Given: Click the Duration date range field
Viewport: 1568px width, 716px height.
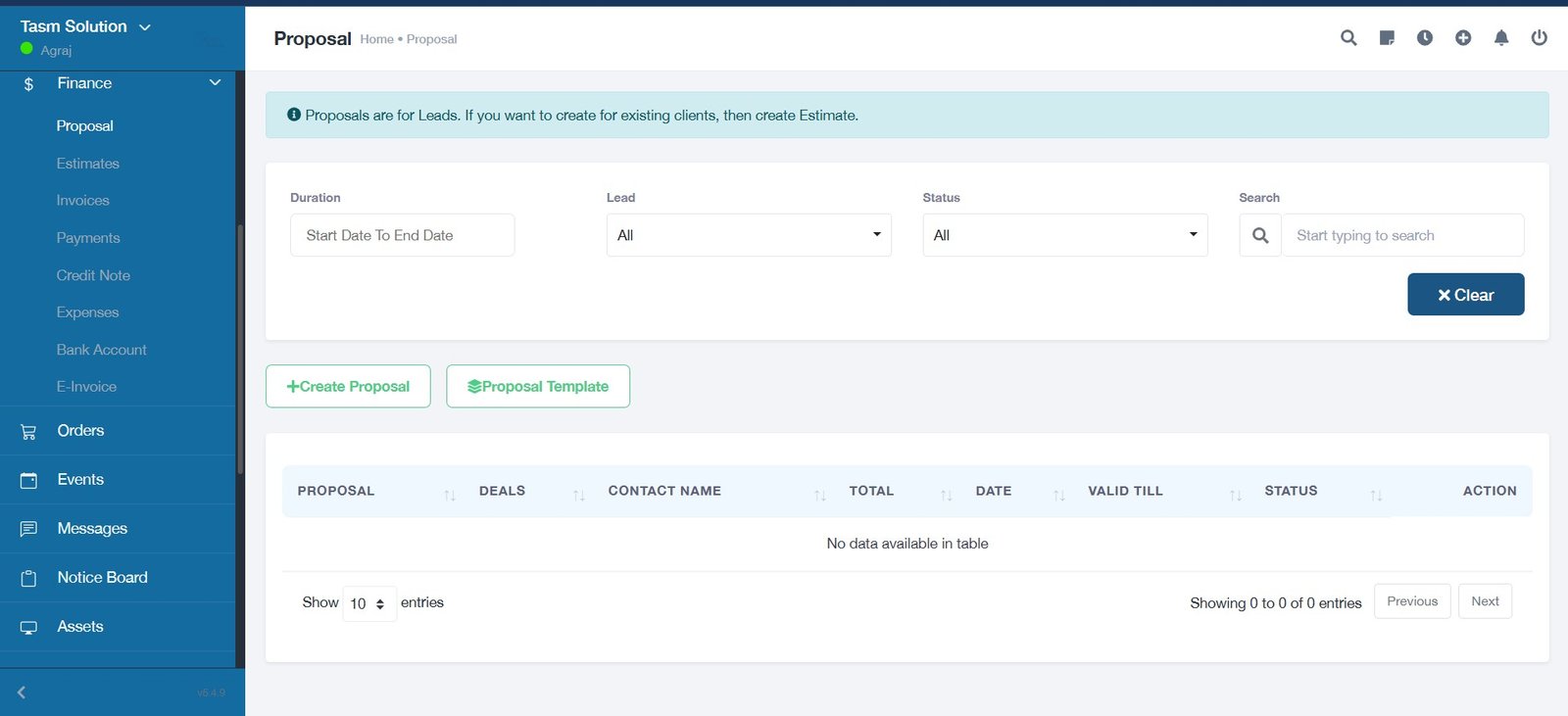Looking at the screenshot, I should tap(403, 235).
